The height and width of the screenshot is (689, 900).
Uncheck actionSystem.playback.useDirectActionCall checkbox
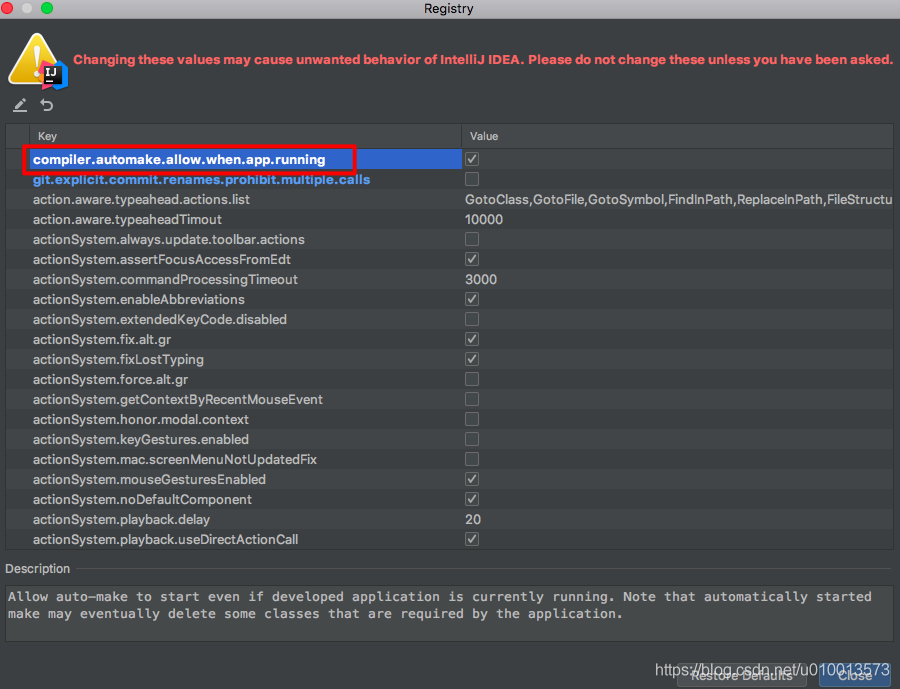472,539
